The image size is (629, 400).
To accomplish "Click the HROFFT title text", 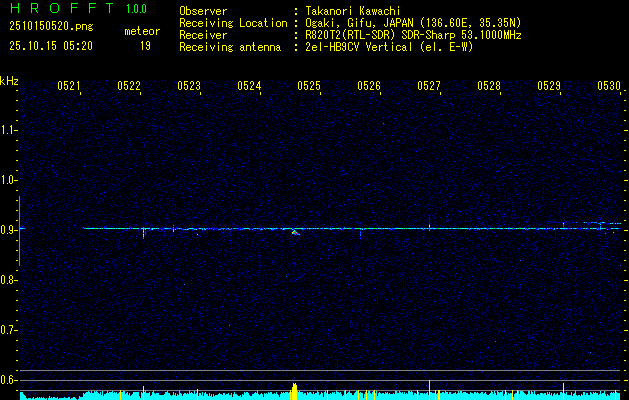I will [63, 8].
